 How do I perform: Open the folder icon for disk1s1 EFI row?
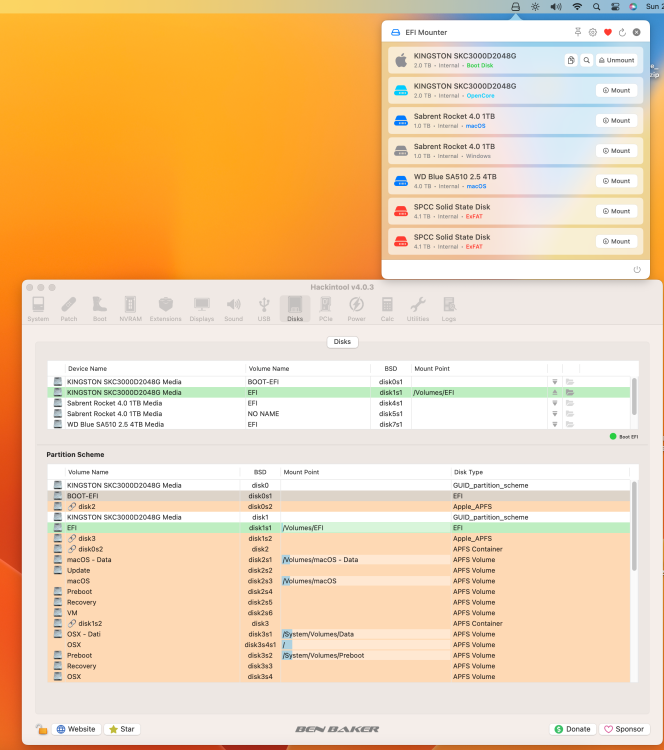tap(570, 392)
